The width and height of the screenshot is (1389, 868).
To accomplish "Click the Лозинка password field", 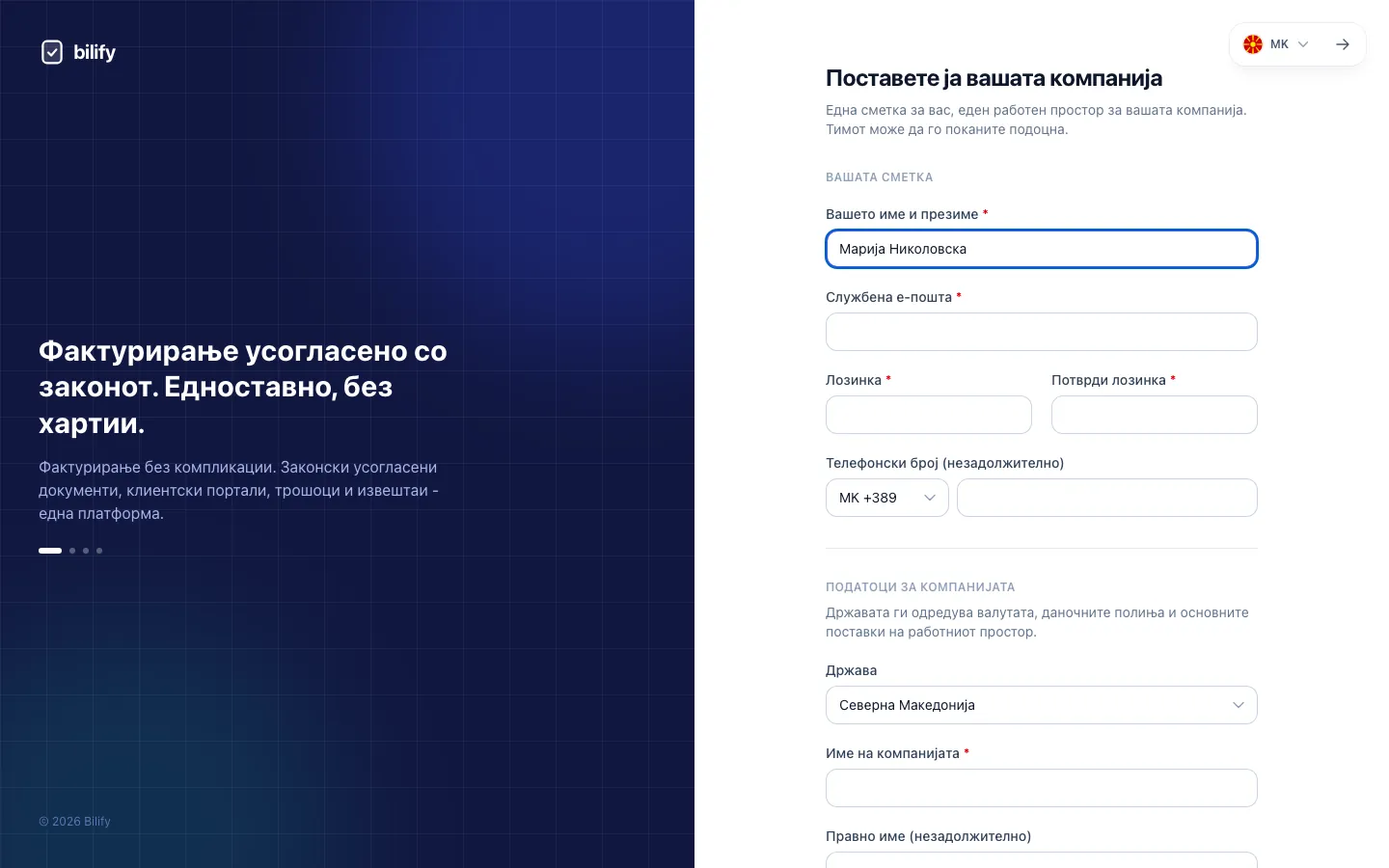I will pos(929,415).
